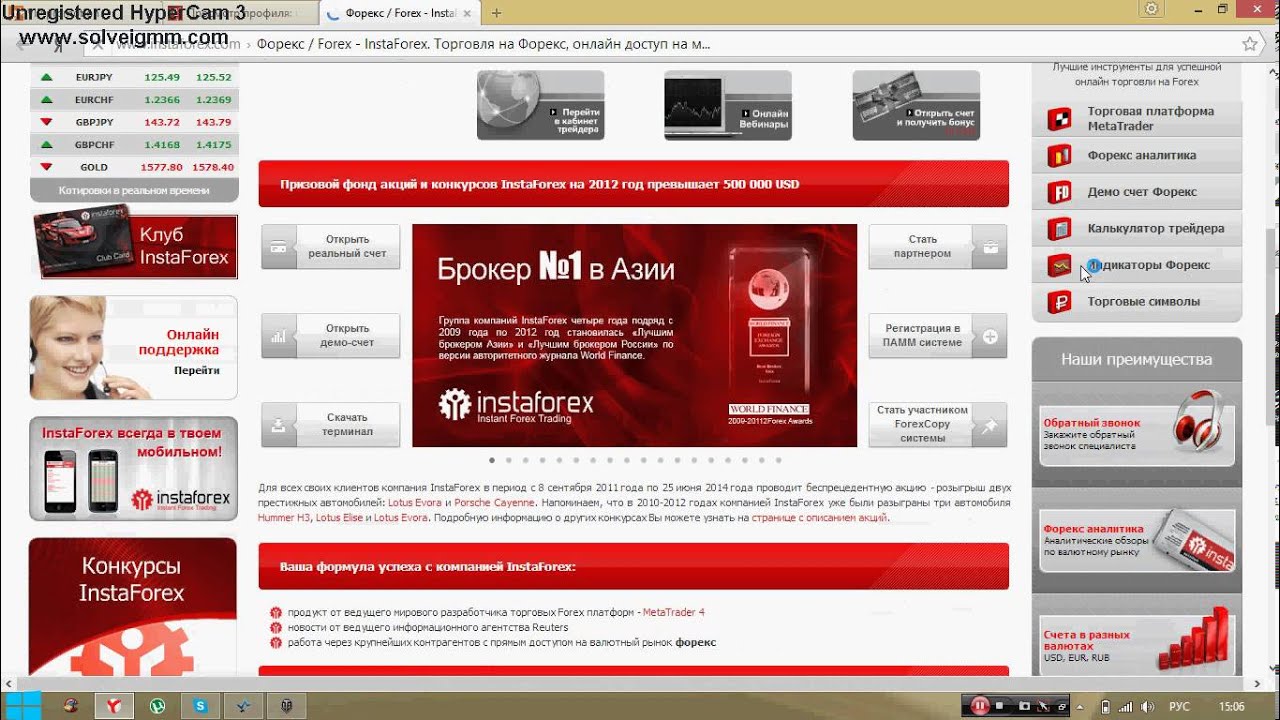Click Котировки в реальном времени bar
Image resolution: width=1280 pixels, height=720 pixels.
pyautogui.click(x=134, y=190)
